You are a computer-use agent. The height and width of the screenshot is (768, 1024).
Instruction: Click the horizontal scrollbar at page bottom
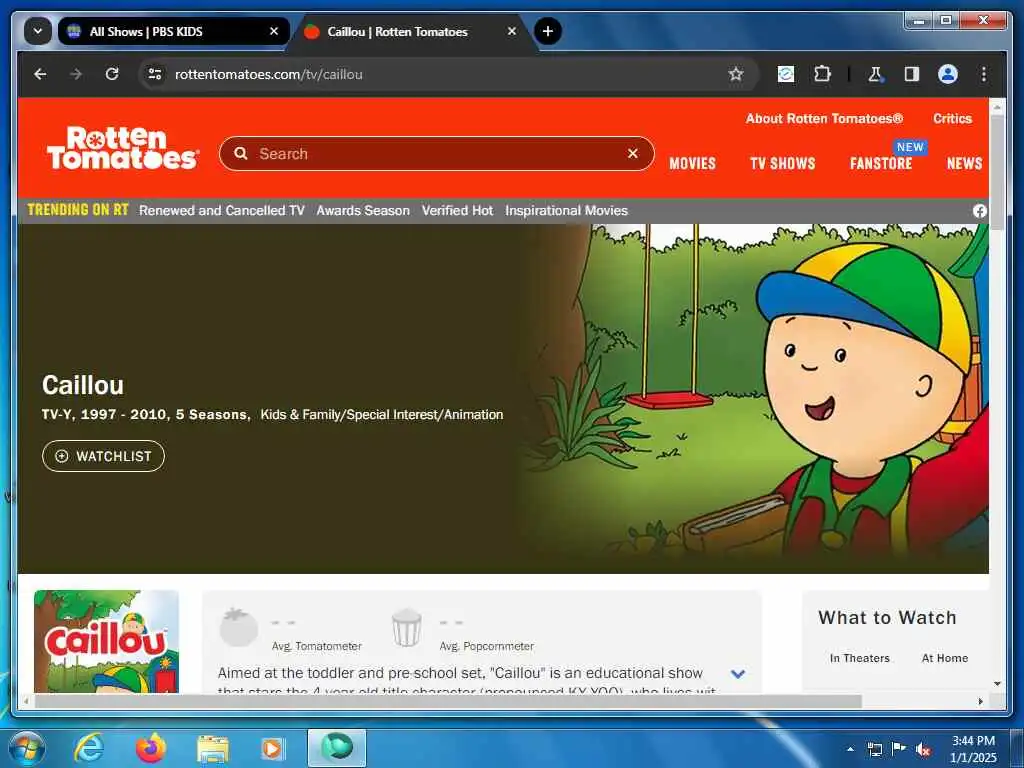[x=448, y=701]
